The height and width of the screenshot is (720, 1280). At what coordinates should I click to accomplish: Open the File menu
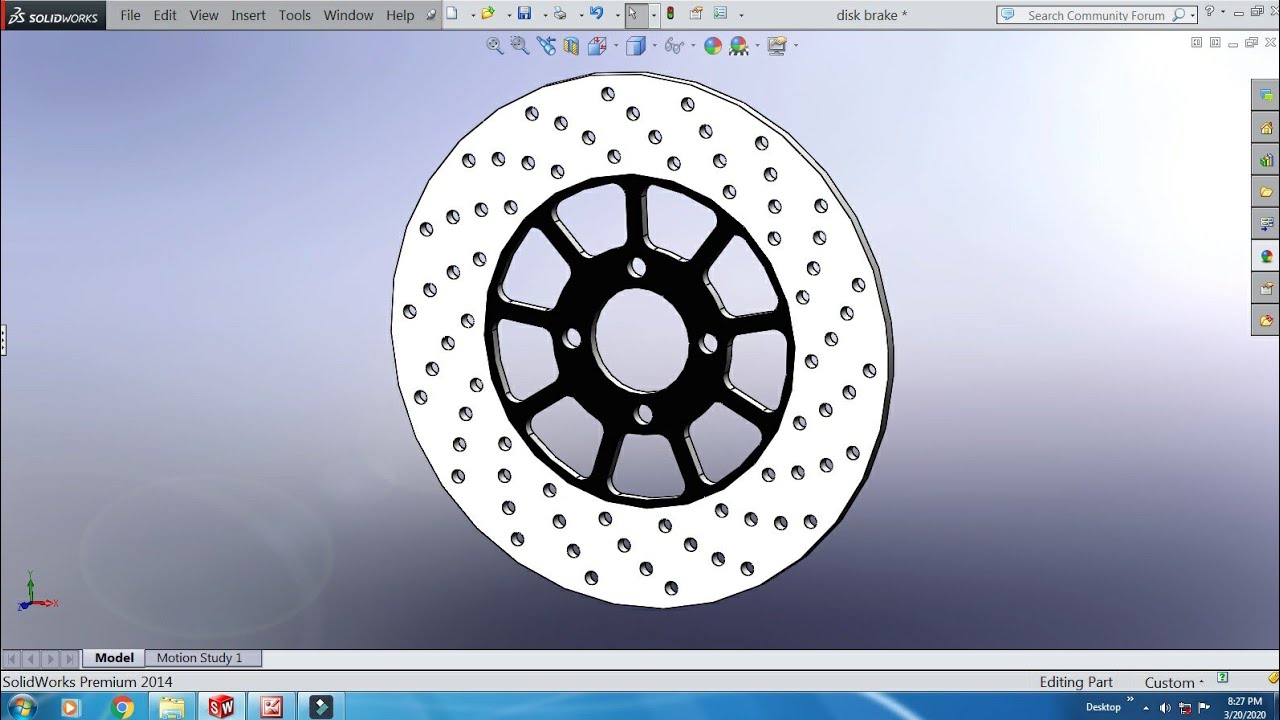130,15
